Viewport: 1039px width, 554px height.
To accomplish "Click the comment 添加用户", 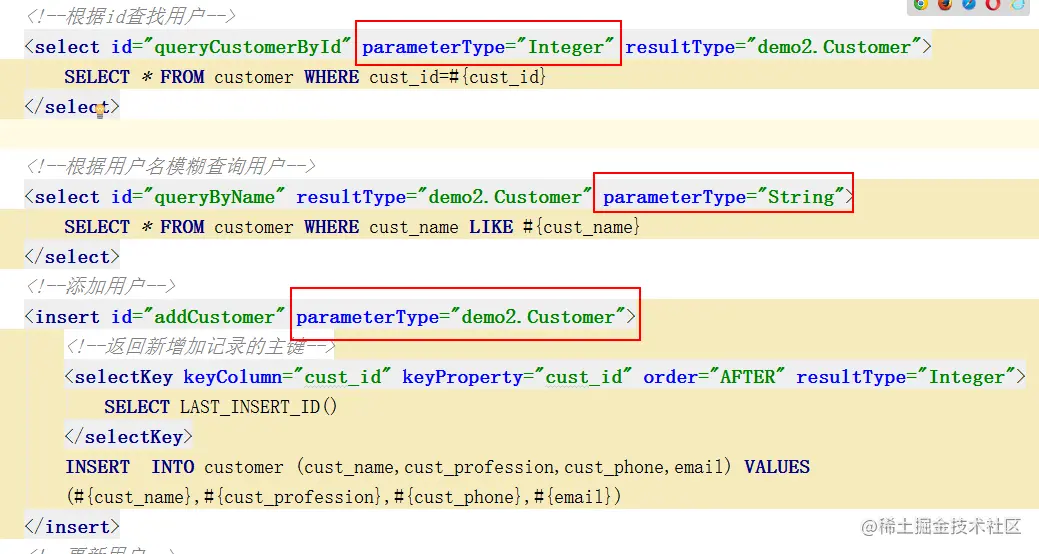I will pyautogui.click(x=101, y=286).
